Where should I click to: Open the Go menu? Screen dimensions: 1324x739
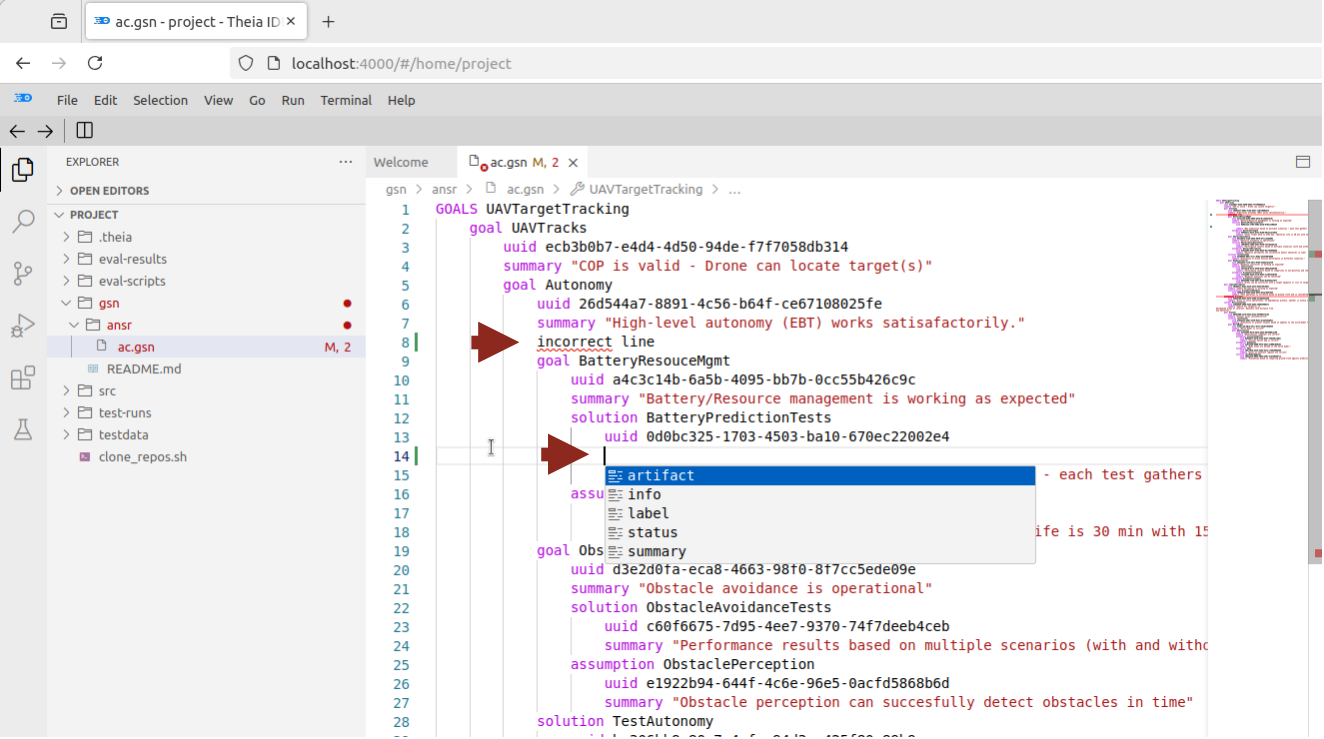click(257, 100)
